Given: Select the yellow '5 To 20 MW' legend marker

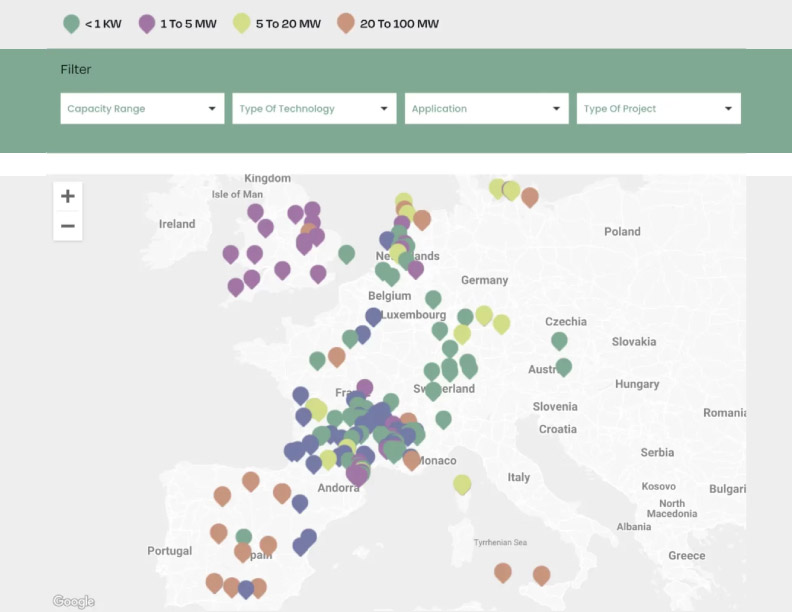Looking at the screenshot, I should [241, 23].
